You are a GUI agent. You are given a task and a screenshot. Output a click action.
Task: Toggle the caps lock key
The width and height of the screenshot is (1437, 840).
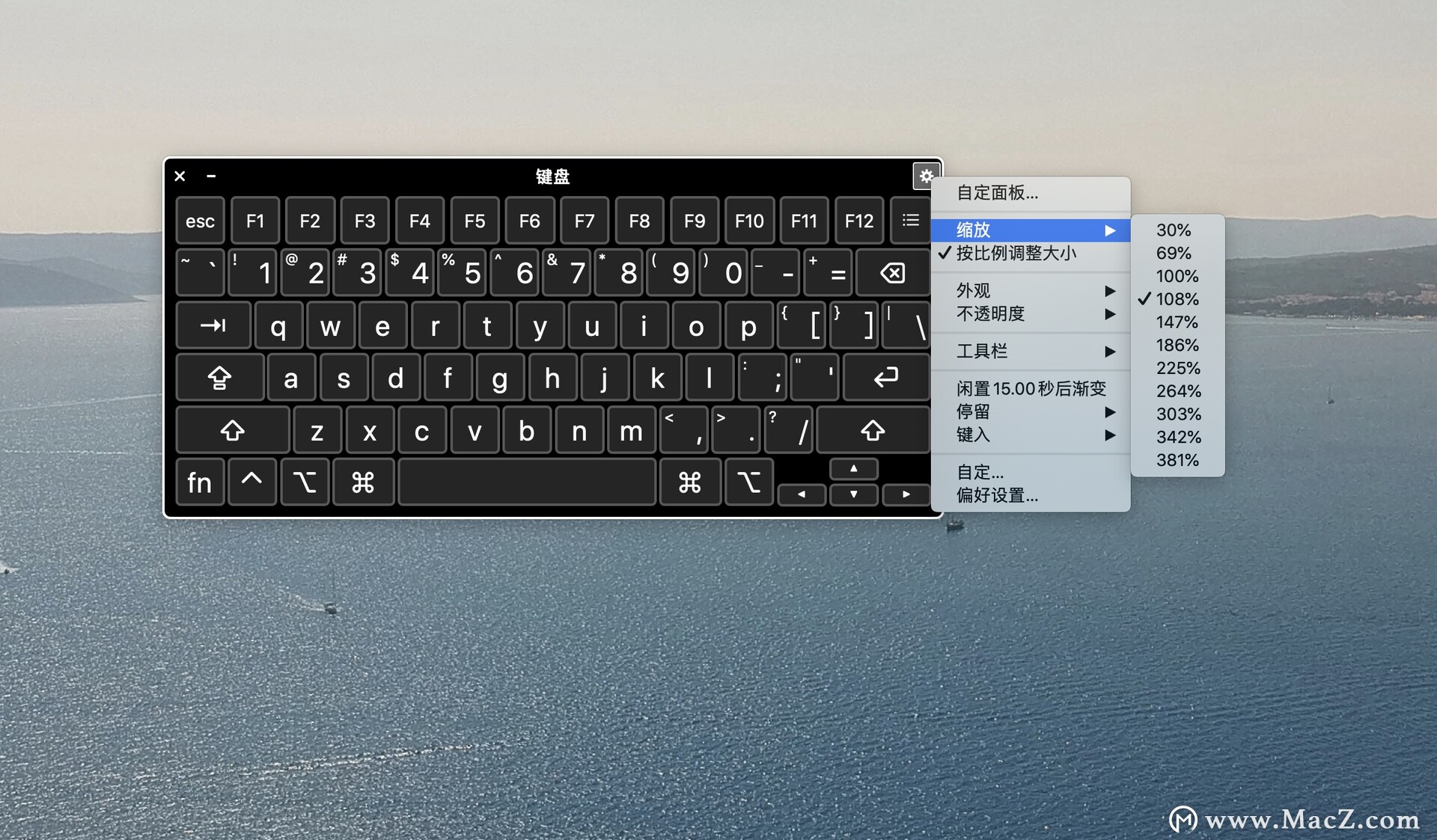219,378
